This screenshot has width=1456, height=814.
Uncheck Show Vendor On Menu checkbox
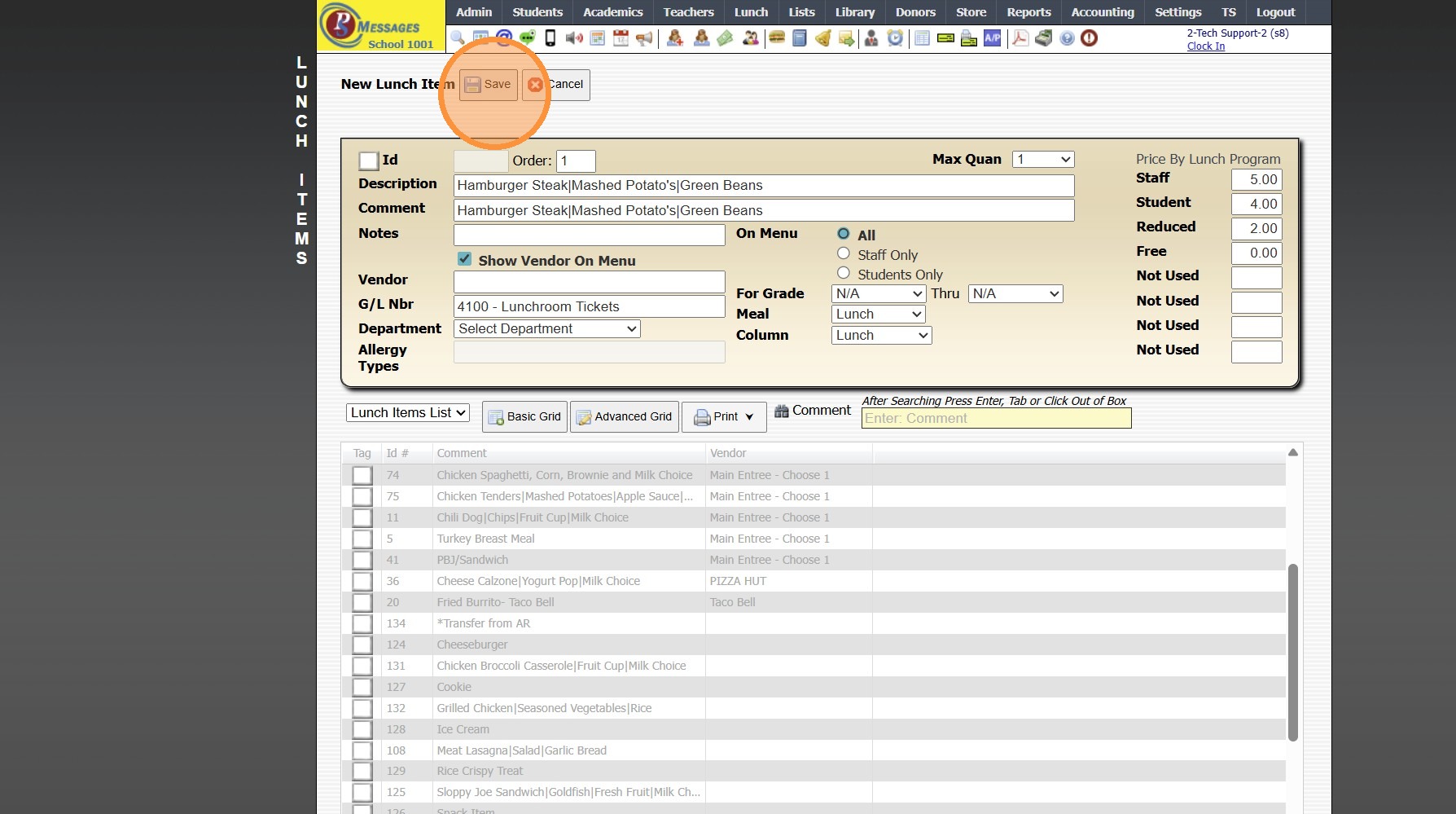point(464,259)
